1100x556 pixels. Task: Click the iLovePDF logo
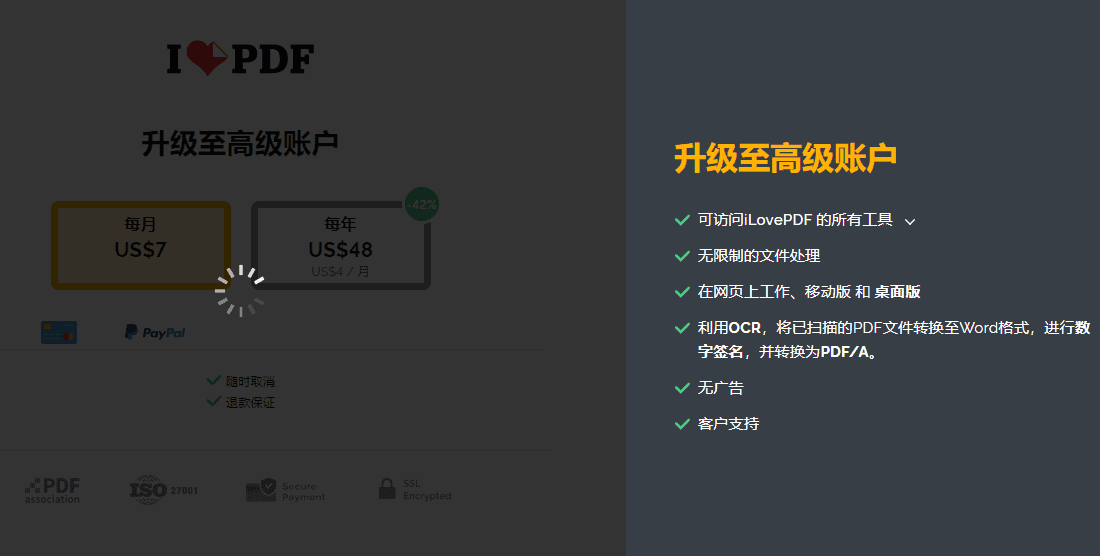pyautogui.click(x=240, y=58)
